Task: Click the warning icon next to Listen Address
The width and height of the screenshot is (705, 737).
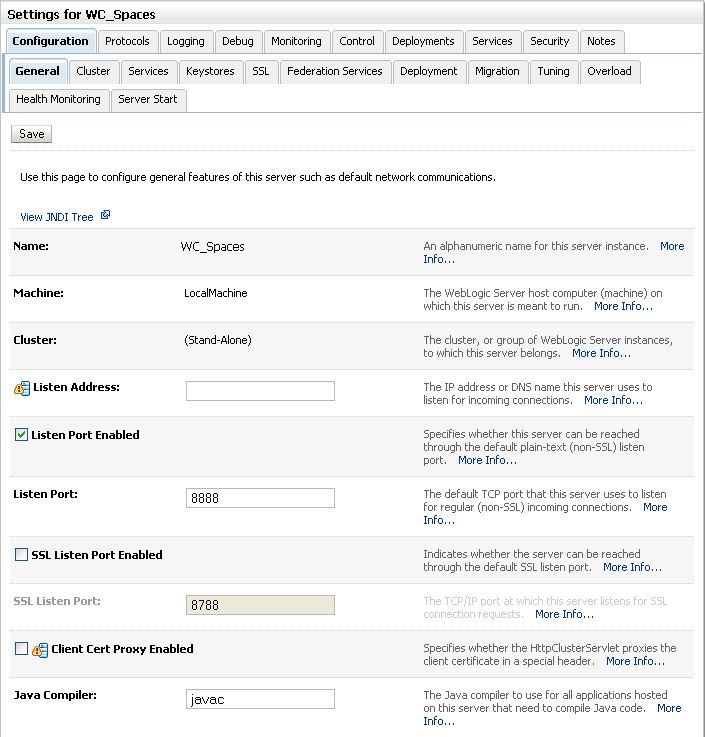Action: click(x=21, y=388)
